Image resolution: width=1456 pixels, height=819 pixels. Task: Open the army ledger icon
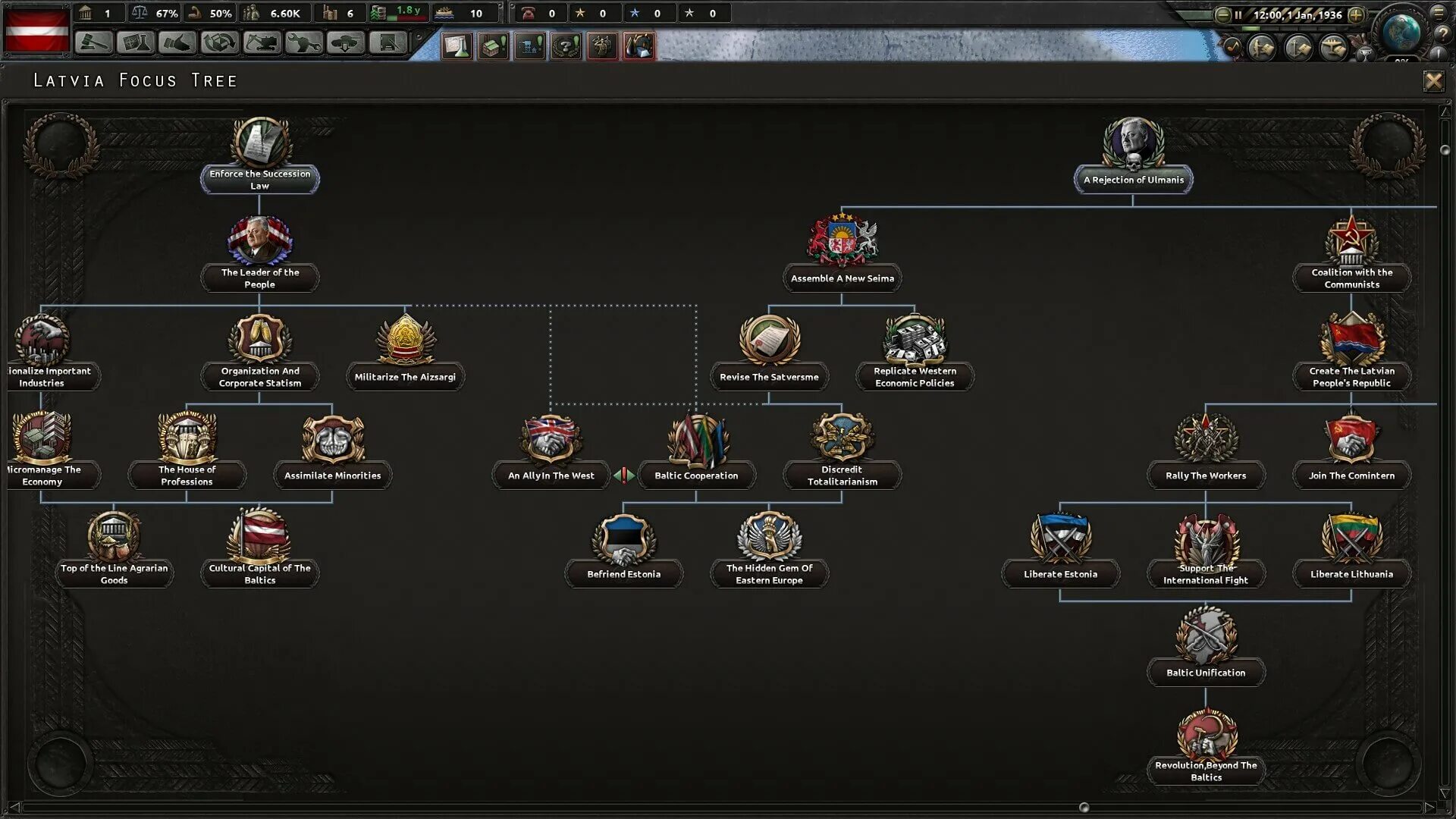1262,48
